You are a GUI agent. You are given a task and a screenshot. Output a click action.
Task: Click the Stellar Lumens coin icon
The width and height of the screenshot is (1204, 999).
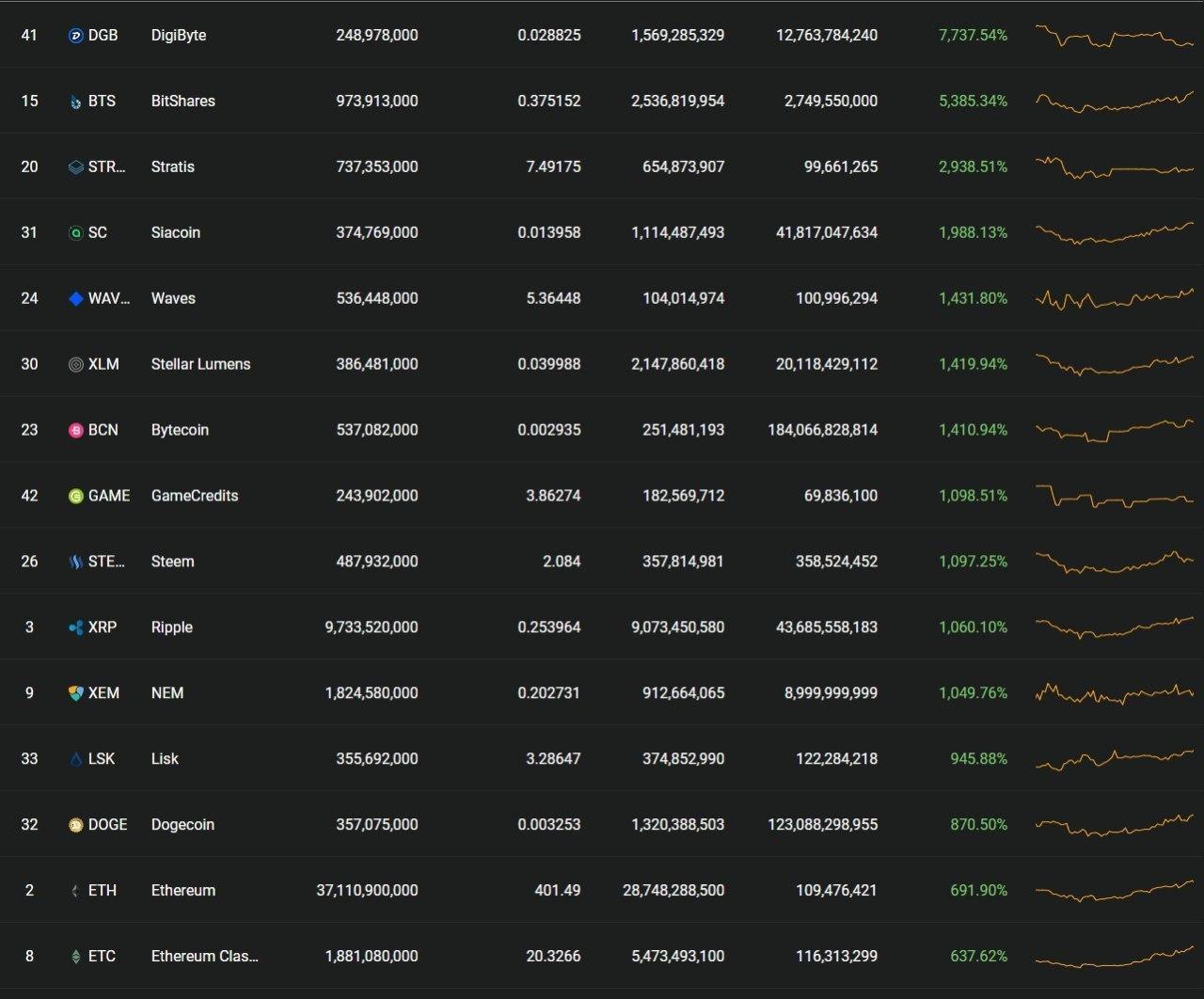pos(76,365)
